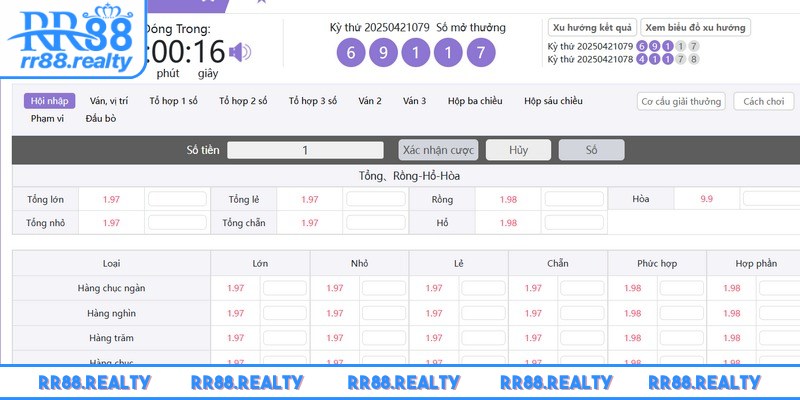Click the Xu hướng kết quả button
Screen dimensions: 800x400
pyautogui.click(x=592, y=28)
